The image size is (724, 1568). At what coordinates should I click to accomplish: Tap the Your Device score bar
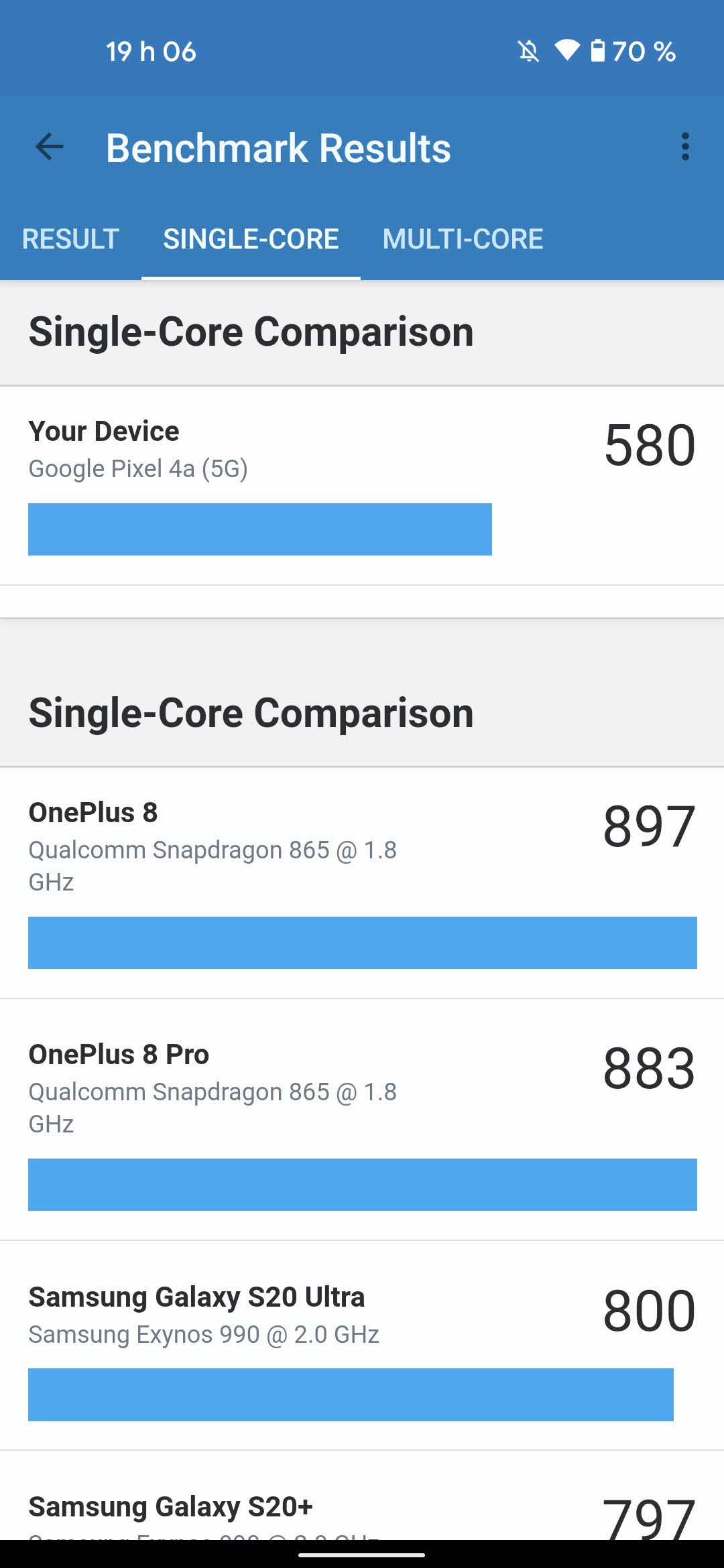[259, 529]
